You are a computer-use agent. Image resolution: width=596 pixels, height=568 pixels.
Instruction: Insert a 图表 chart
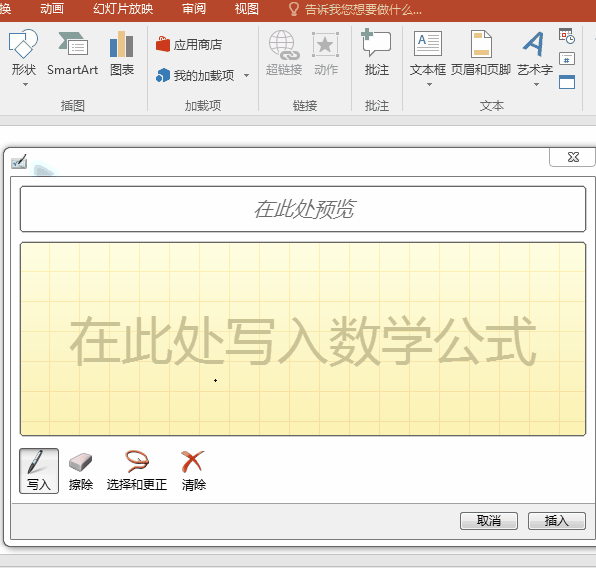coord(122,54)
